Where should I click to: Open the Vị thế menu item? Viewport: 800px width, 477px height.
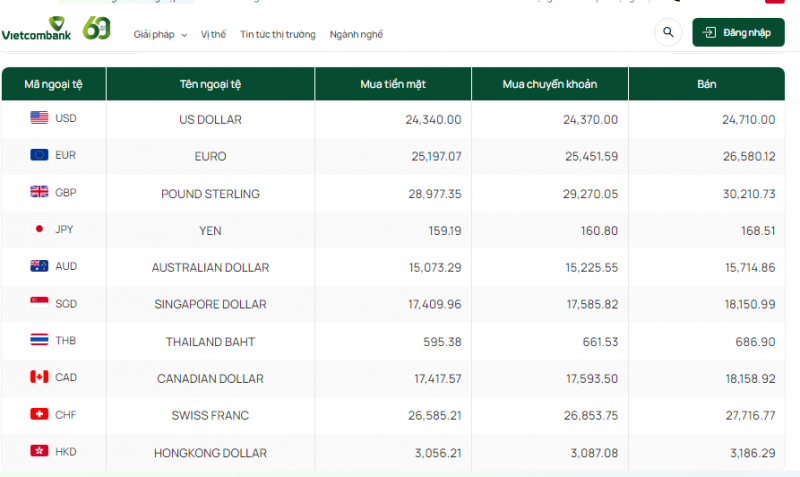pos(213,35)
